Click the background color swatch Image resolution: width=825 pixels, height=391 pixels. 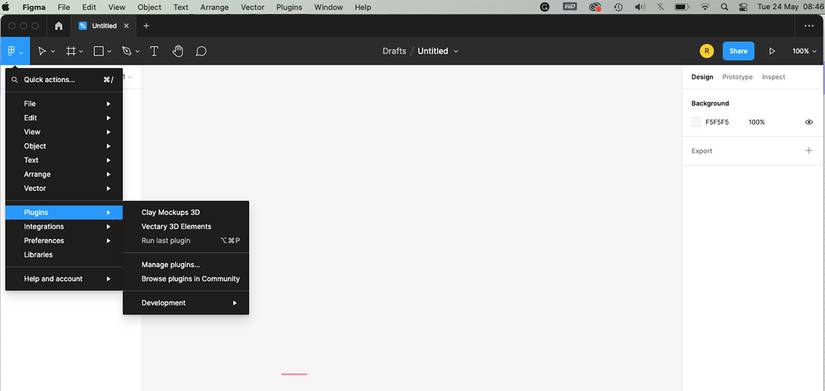[x=696, y=122]
